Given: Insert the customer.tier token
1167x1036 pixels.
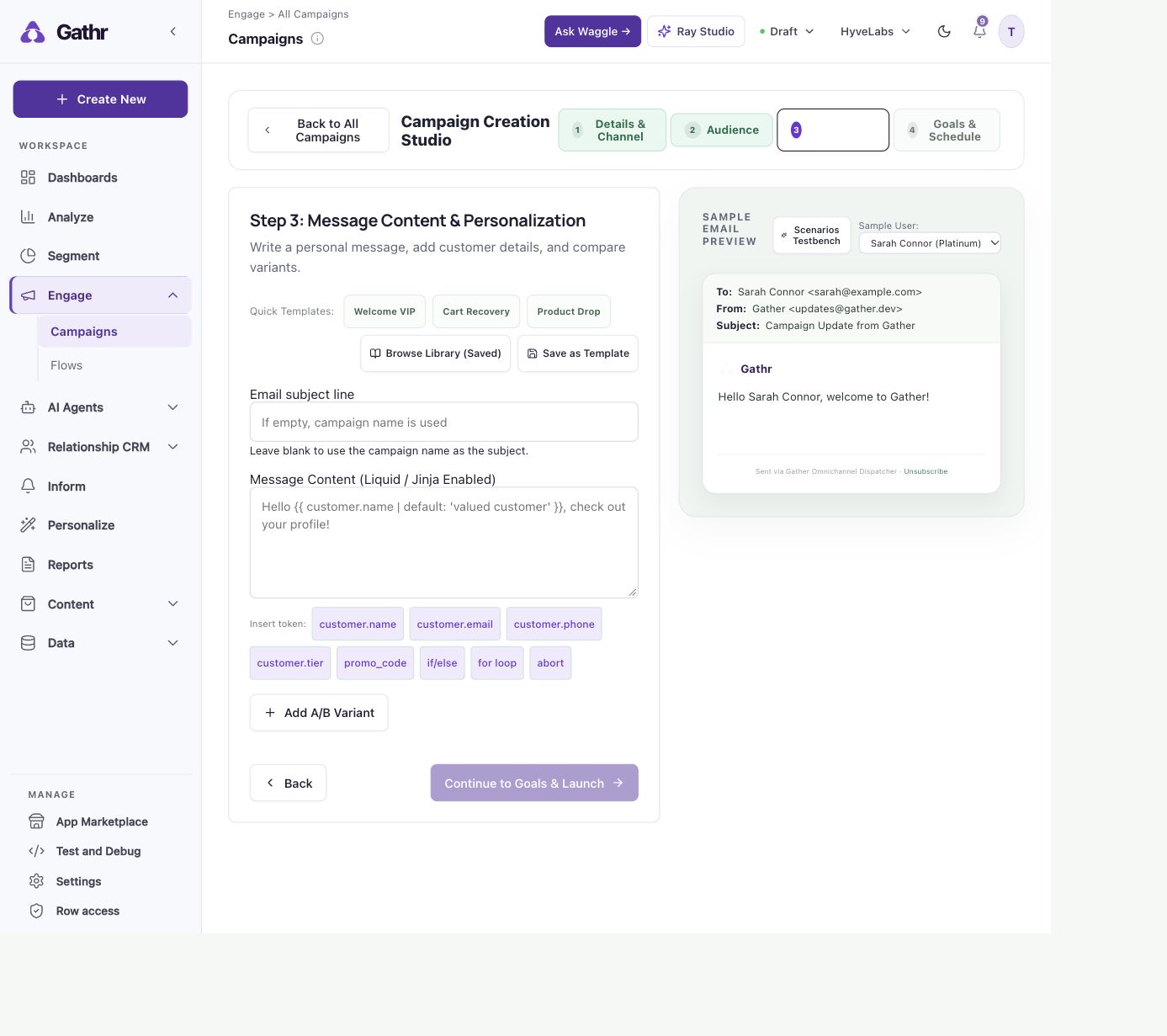Looking at the screenshot, I should 290,663.
